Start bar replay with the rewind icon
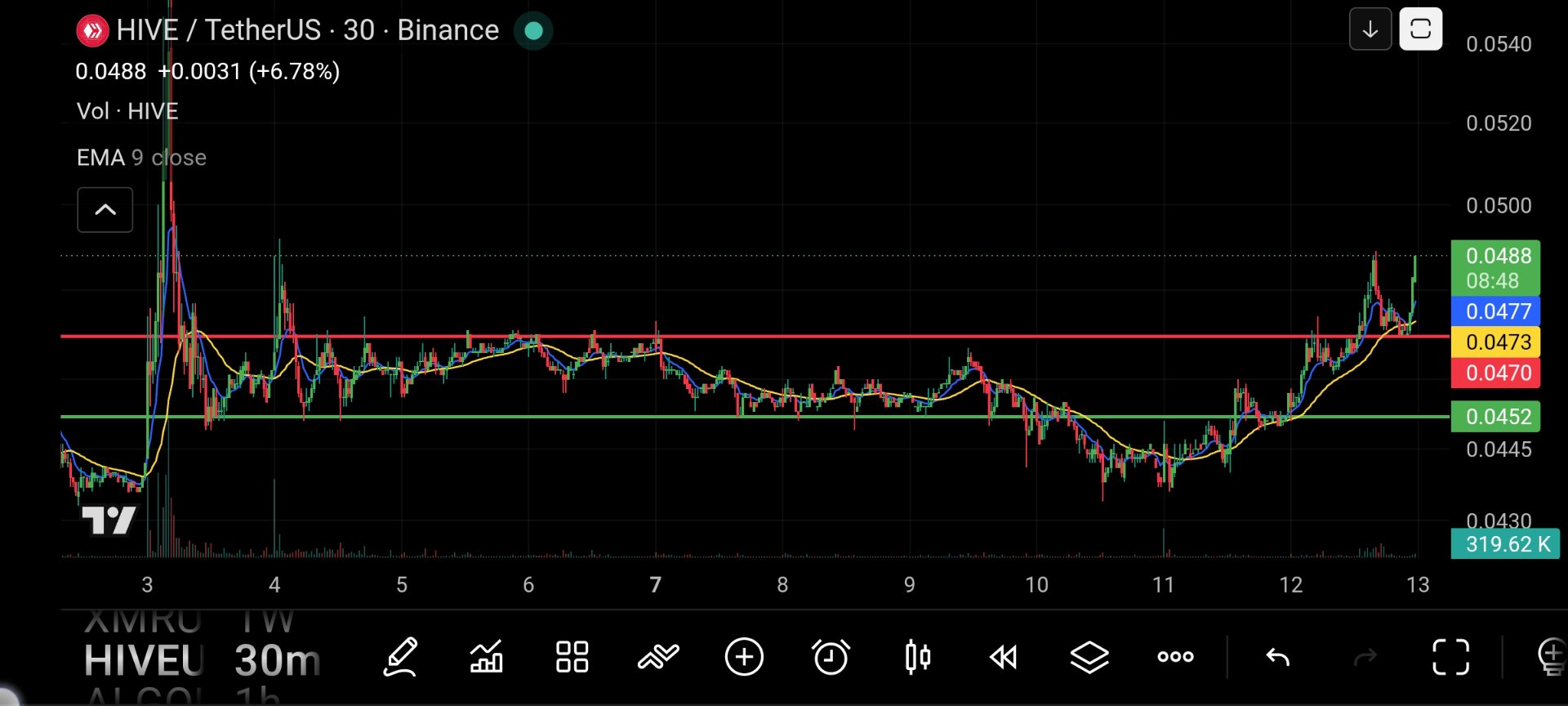 [1004, 657]
